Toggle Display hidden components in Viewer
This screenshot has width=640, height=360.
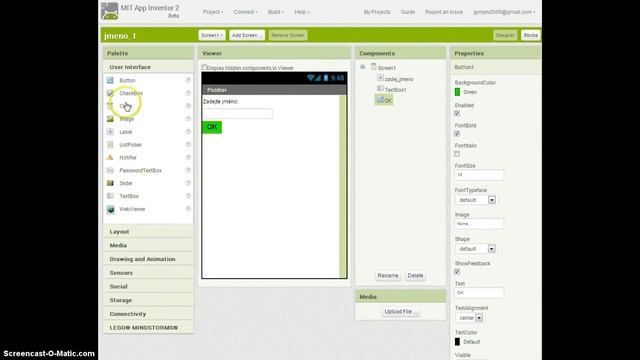pos(204,67)
